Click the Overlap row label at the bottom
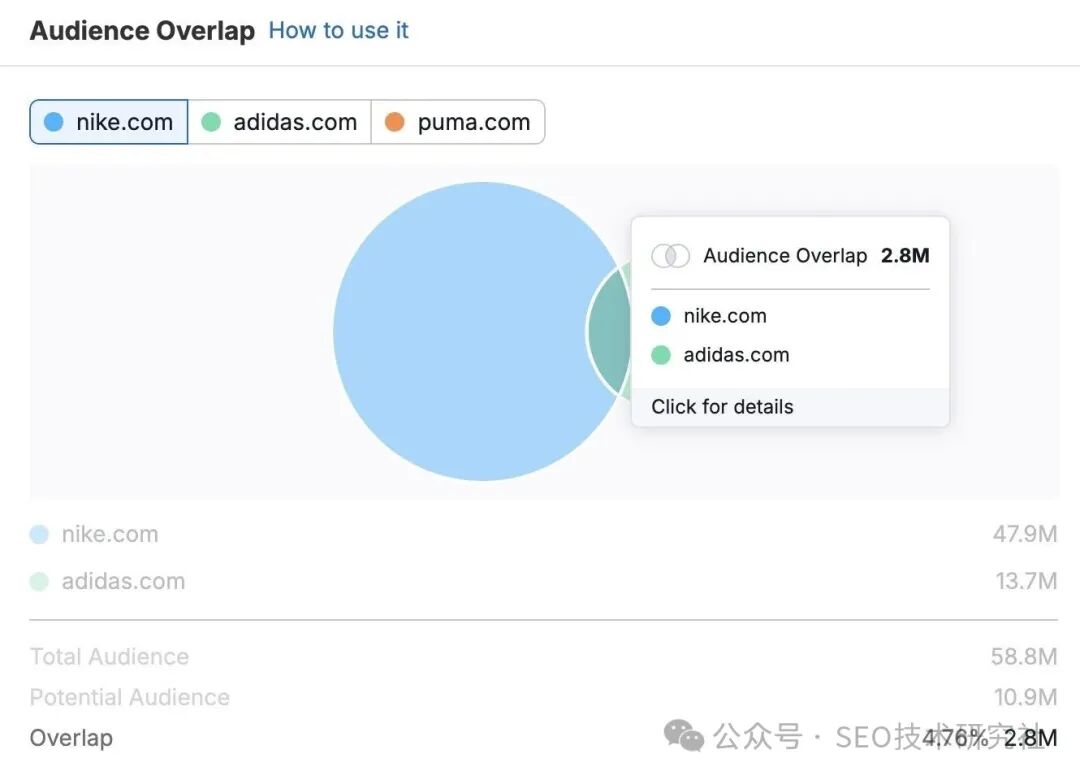This screenshot has width=1080, height=780. pos(71,739)
